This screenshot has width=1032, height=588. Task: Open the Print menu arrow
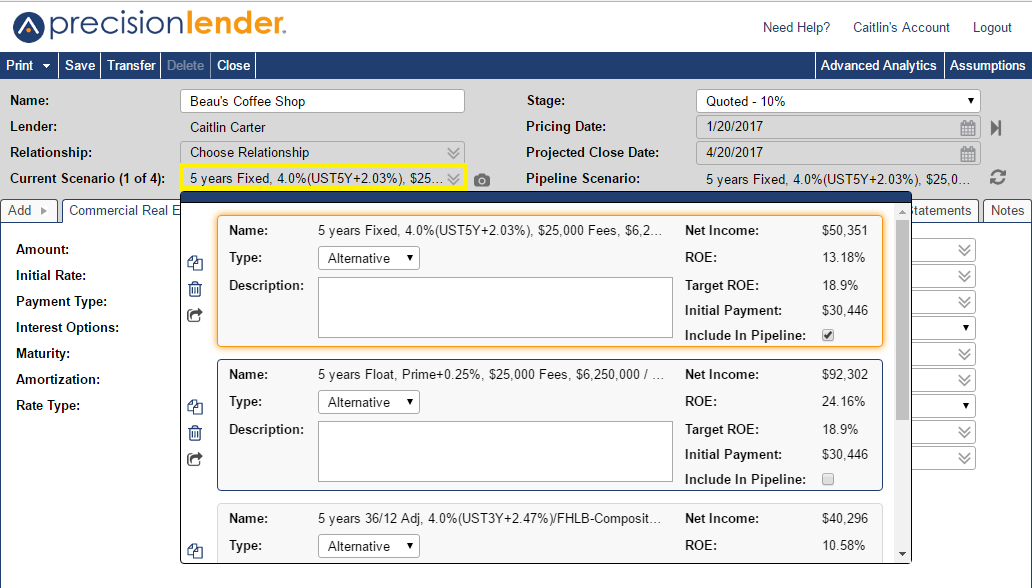tap(46, 66)
